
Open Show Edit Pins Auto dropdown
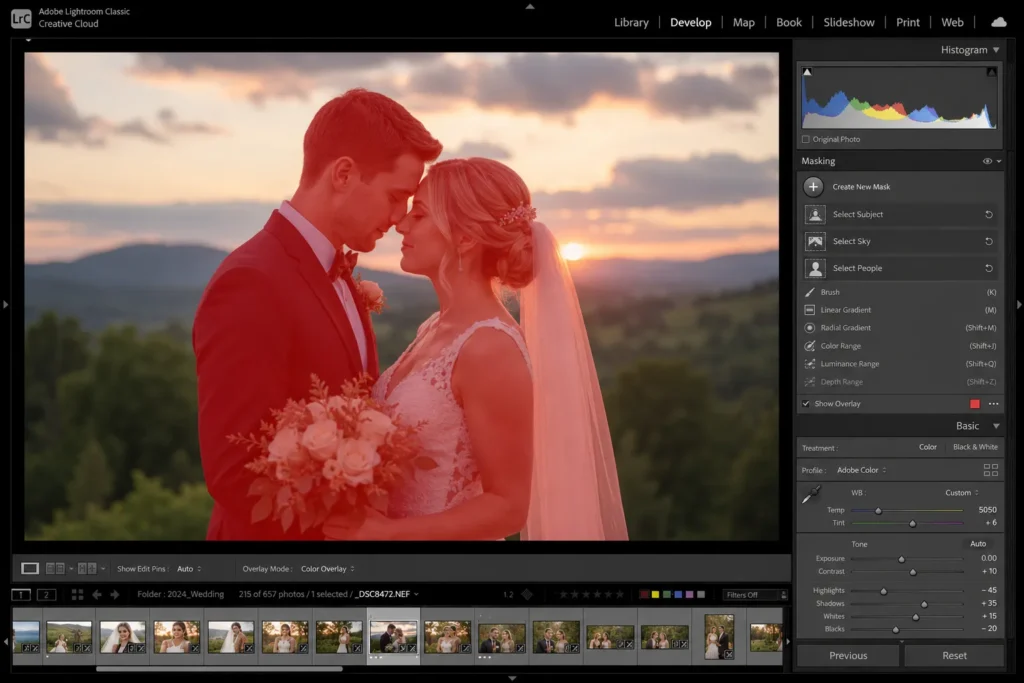189,569
